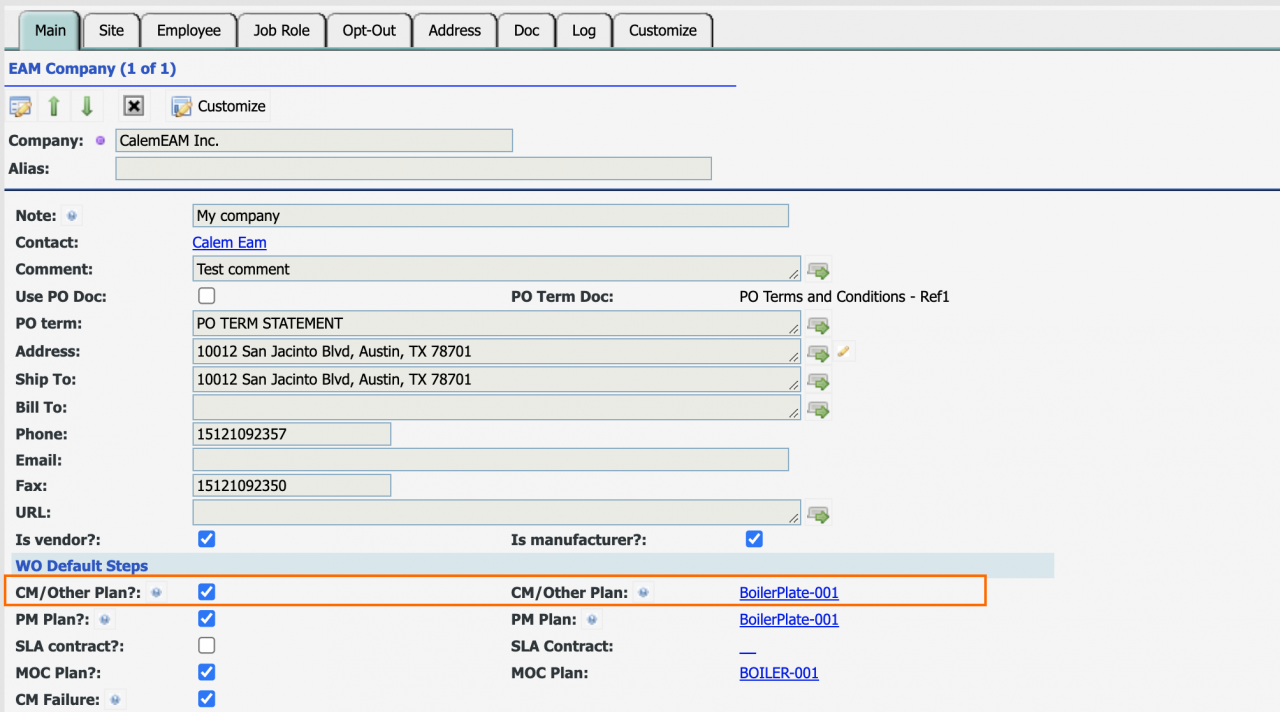
Task: Click the expand icon beside URL field
Action: point(819,515)
